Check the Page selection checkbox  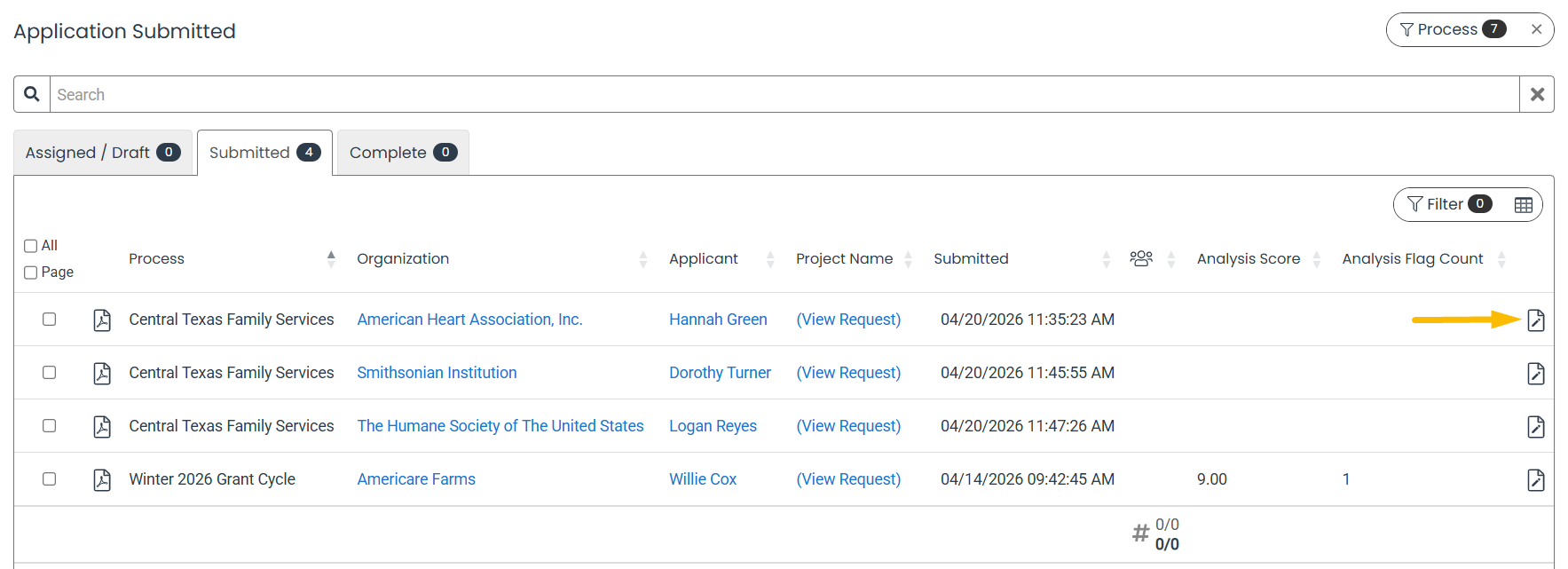(31, 273)
